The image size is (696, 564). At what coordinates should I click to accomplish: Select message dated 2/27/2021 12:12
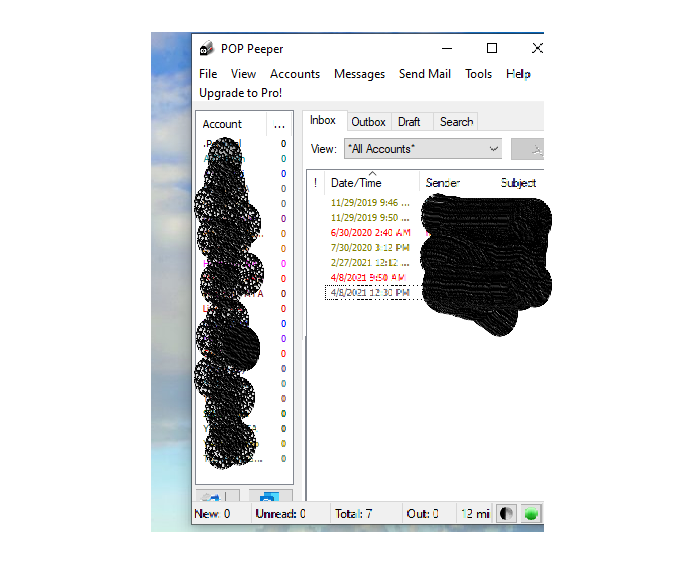[370, 263]
